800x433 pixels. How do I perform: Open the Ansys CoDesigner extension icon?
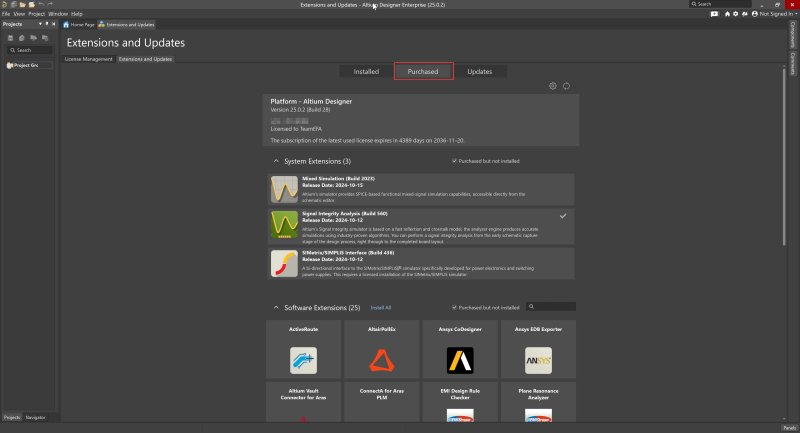click(x=460, y=361)
